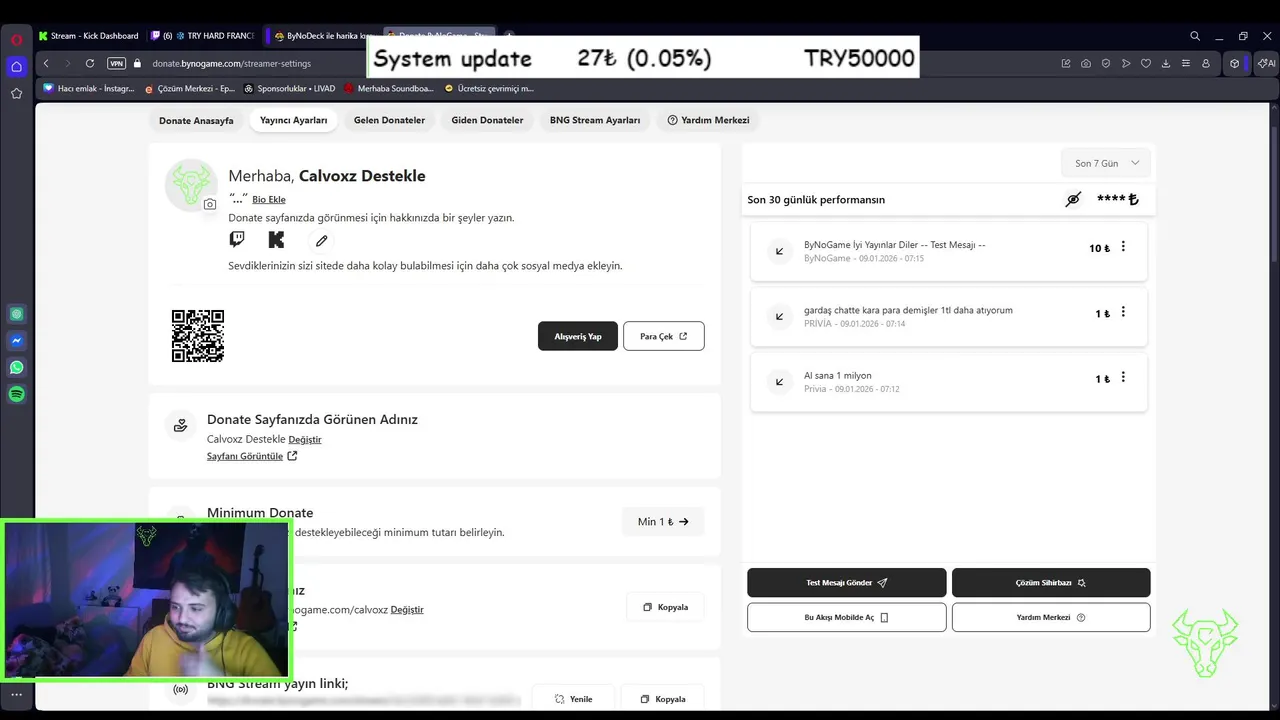Open the Merhaba Soundboard bookmark
Viewport: 1280px width, 720px height.
389,88
